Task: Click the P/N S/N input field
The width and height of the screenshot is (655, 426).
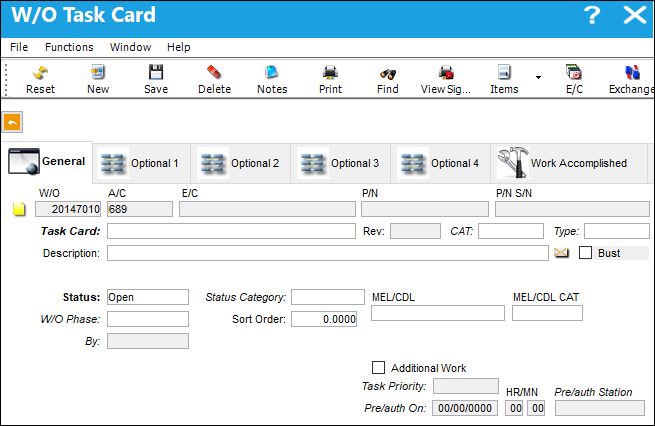Action: coord(572,209)
